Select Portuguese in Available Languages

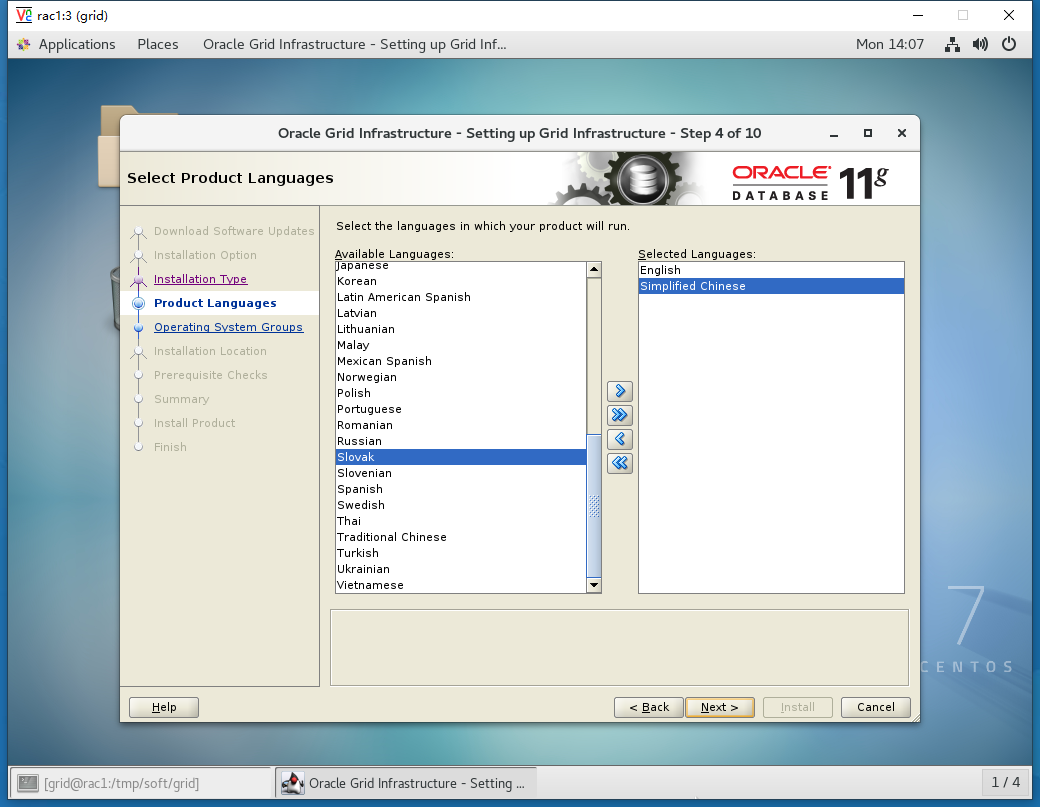[x=460, y=409]
